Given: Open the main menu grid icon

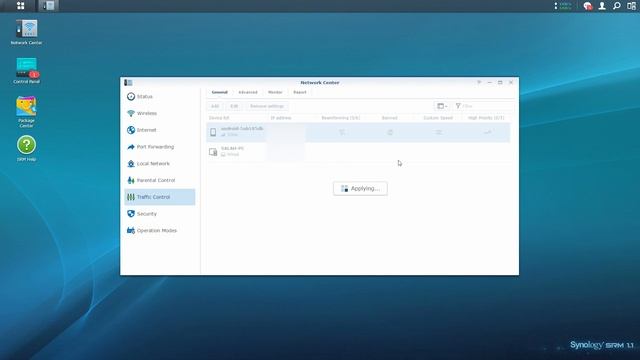Looking at the screenshot, I should [x=20, y=6].
